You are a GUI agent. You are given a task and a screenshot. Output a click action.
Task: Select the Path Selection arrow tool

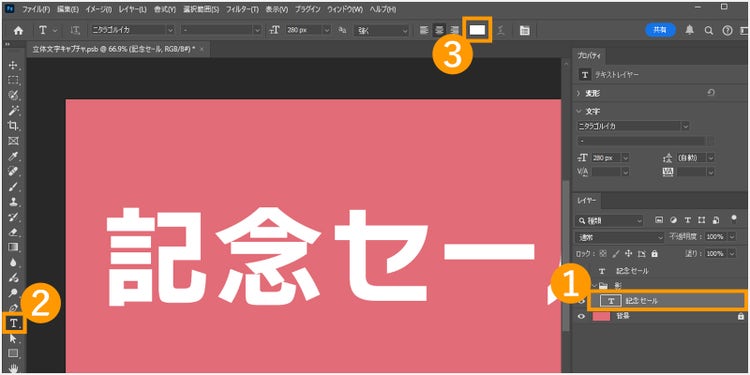pos(13,339)
